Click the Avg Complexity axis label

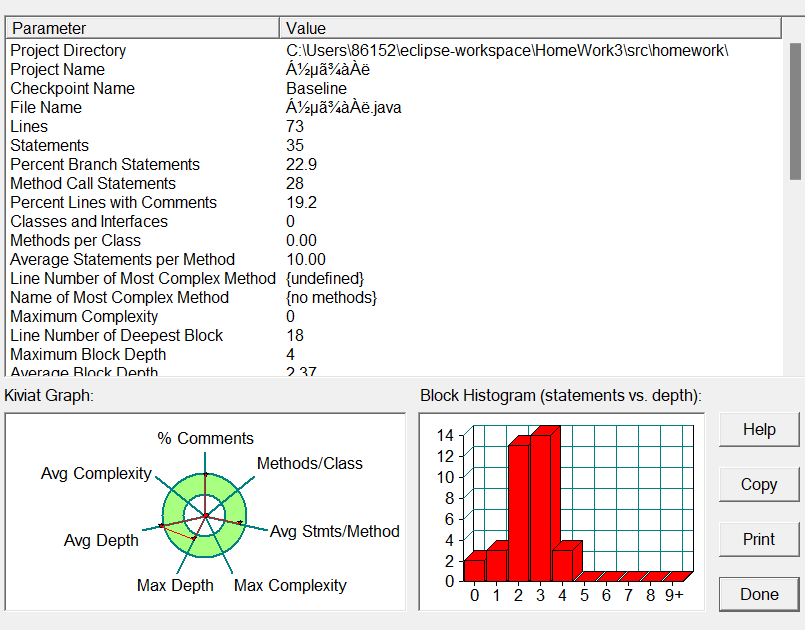[96, 473]
